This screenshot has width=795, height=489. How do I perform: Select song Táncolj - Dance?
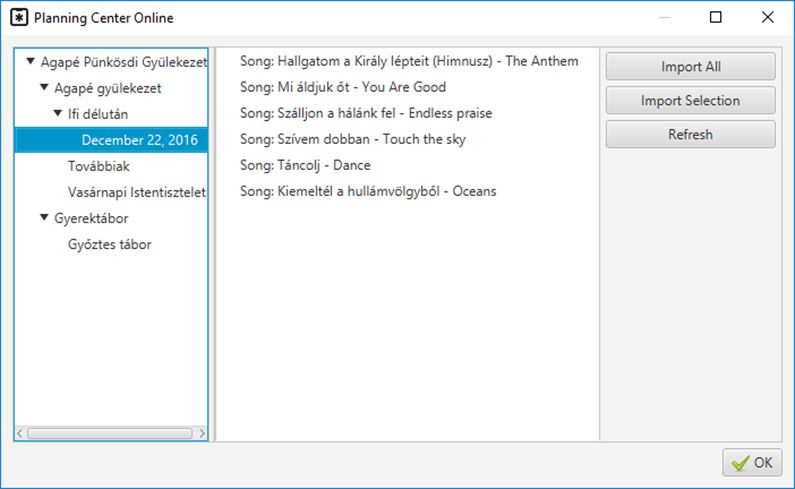(305, 165)
